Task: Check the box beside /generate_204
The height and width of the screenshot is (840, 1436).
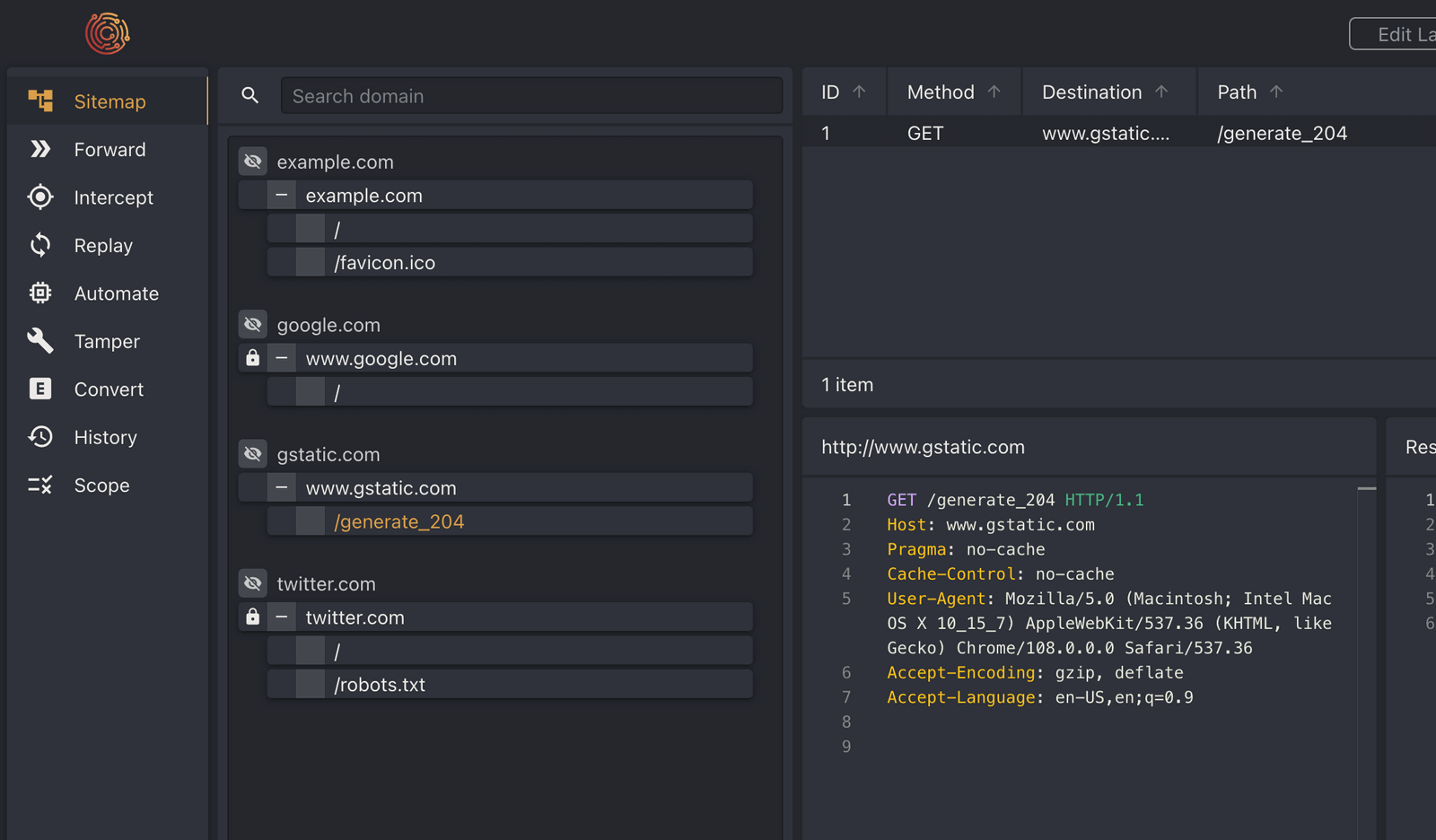Action: 311,521
